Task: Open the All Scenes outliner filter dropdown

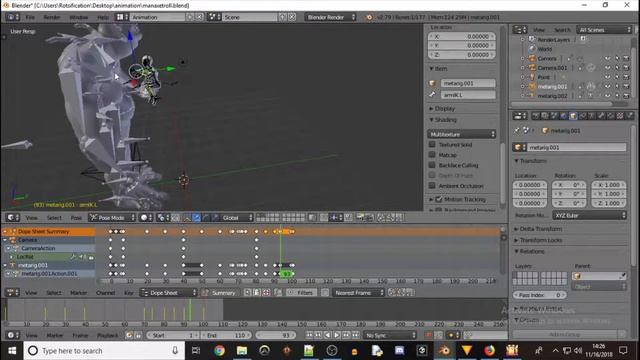Action: [604, 30]
